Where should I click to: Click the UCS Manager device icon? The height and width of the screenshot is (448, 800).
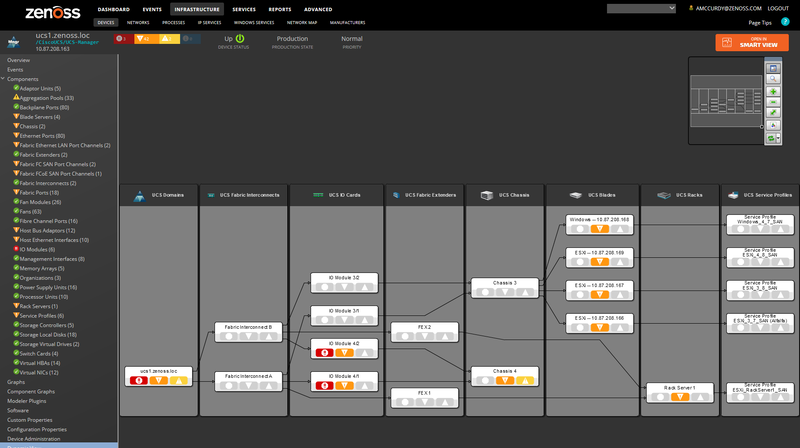point(13,42)
